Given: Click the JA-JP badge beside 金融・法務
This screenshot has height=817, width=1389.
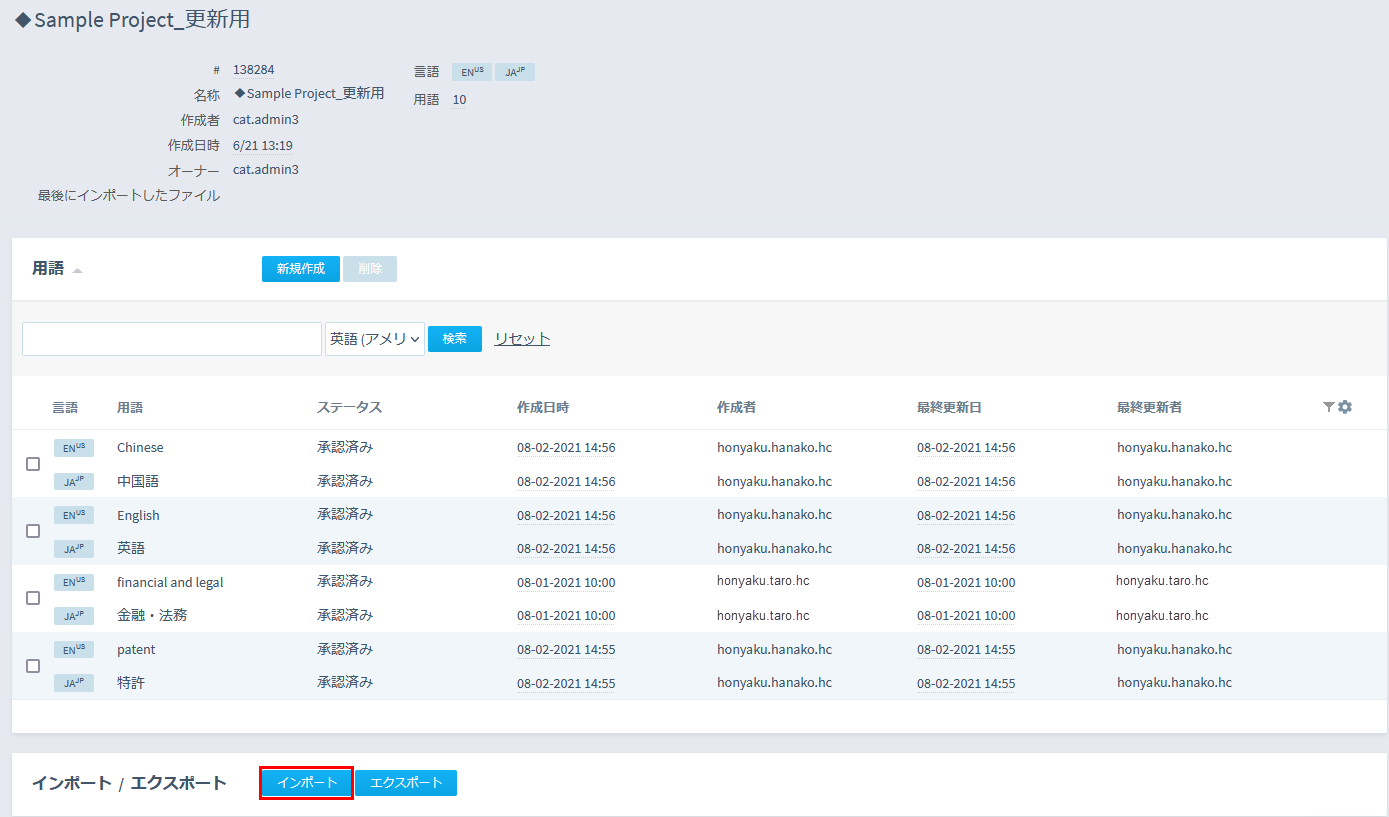Looking at the screenshot, I should click(x=73, y=616).
